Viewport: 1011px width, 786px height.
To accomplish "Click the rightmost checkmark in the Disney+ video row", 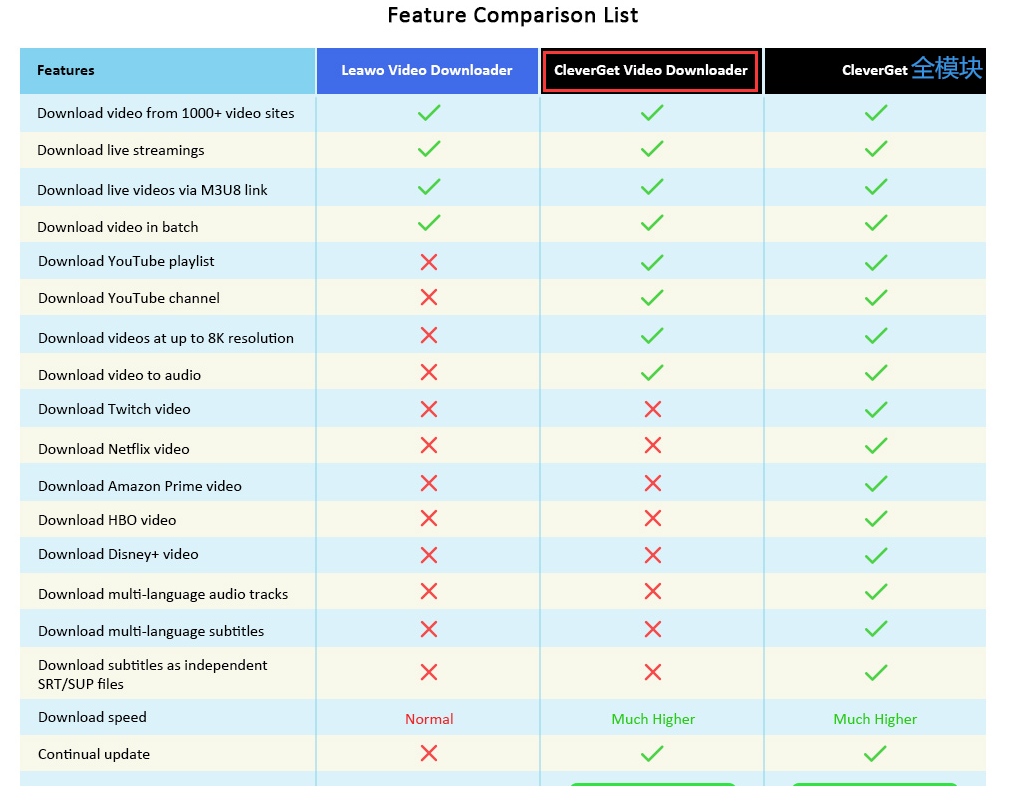I will 876,555.
